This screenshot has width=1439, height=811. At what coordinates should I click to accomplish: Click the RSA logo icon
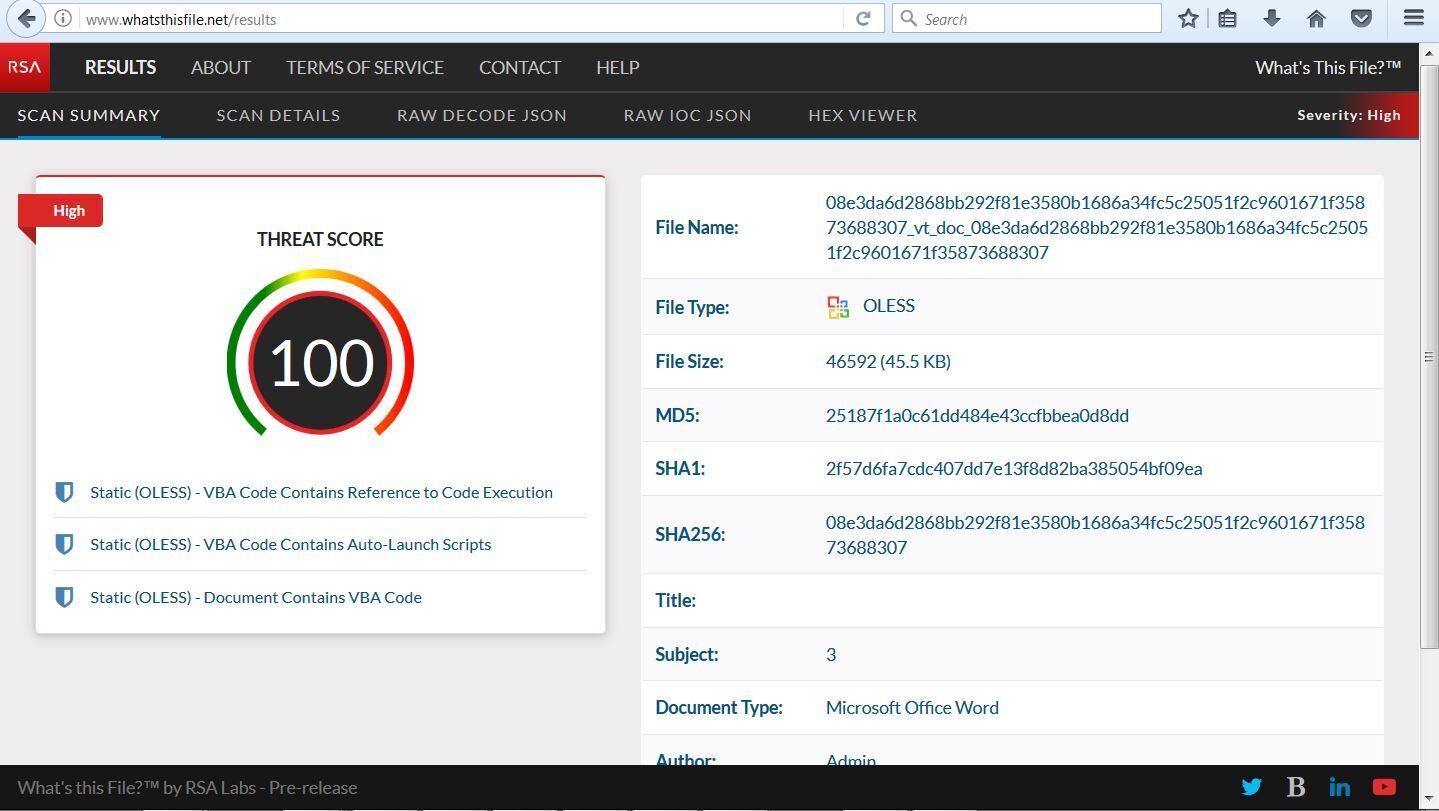click(x=24, y=67)
